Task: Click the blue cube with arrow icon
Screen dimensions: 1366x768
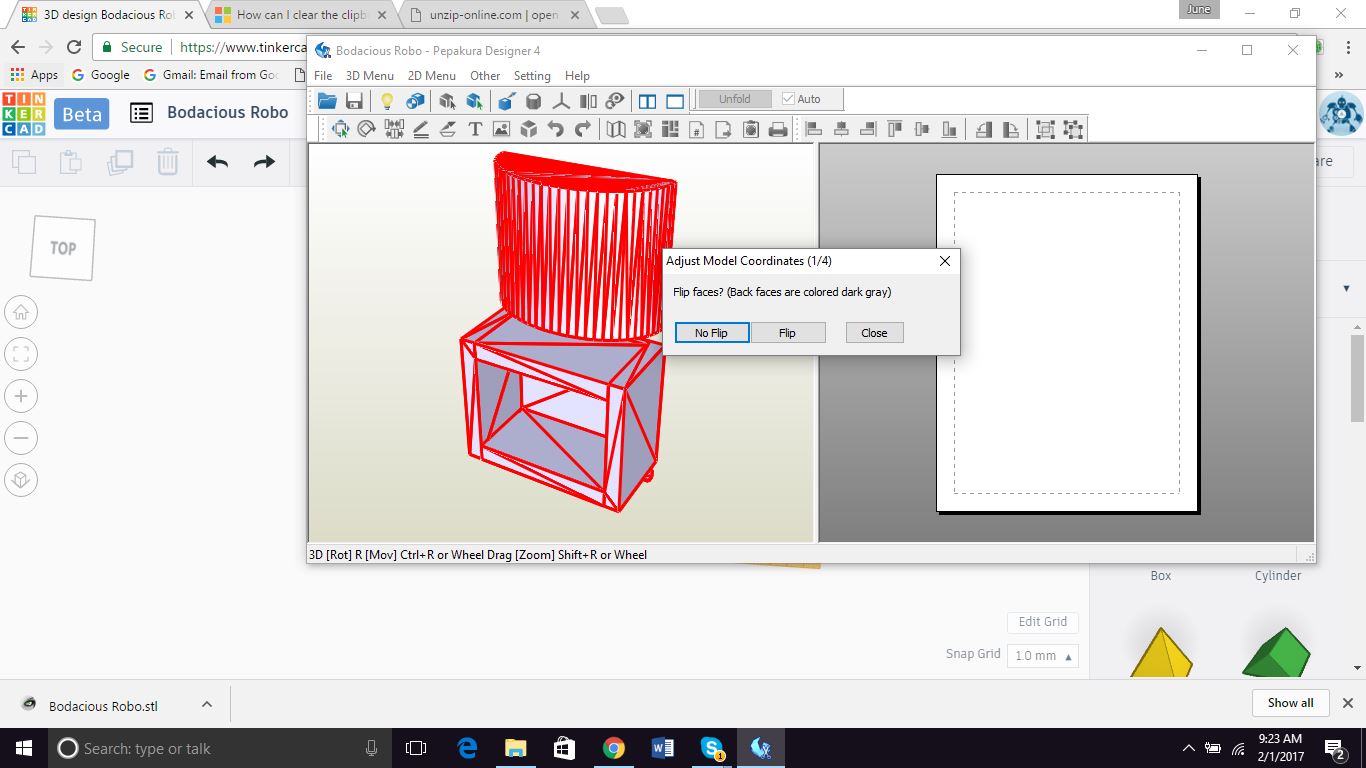Action: coord(506,100)
